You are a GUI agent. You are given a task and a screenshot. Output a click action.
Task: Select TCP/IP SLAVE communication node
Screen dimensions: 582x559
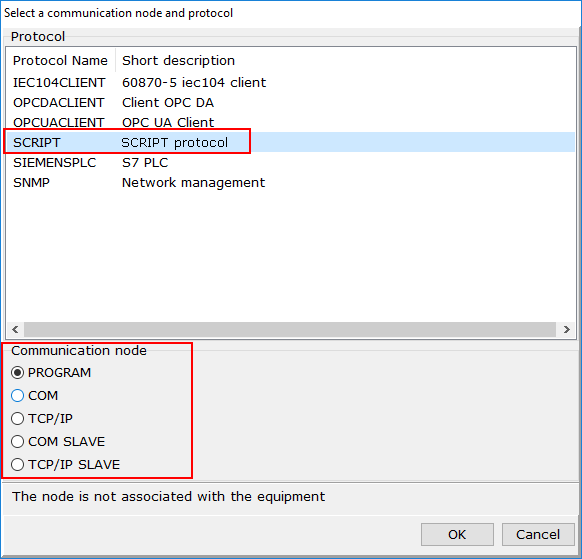(x=66, y=464)
